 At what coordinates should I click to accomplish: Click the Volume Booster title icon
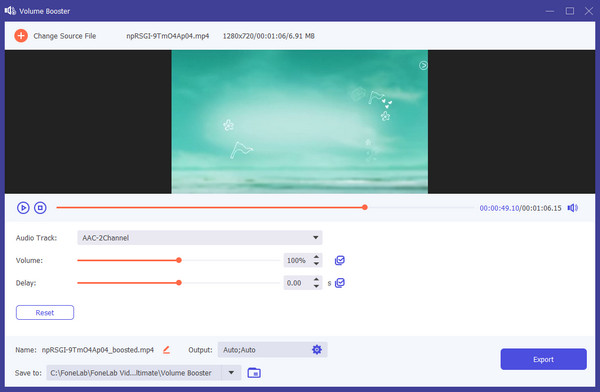tap(10, 11)
